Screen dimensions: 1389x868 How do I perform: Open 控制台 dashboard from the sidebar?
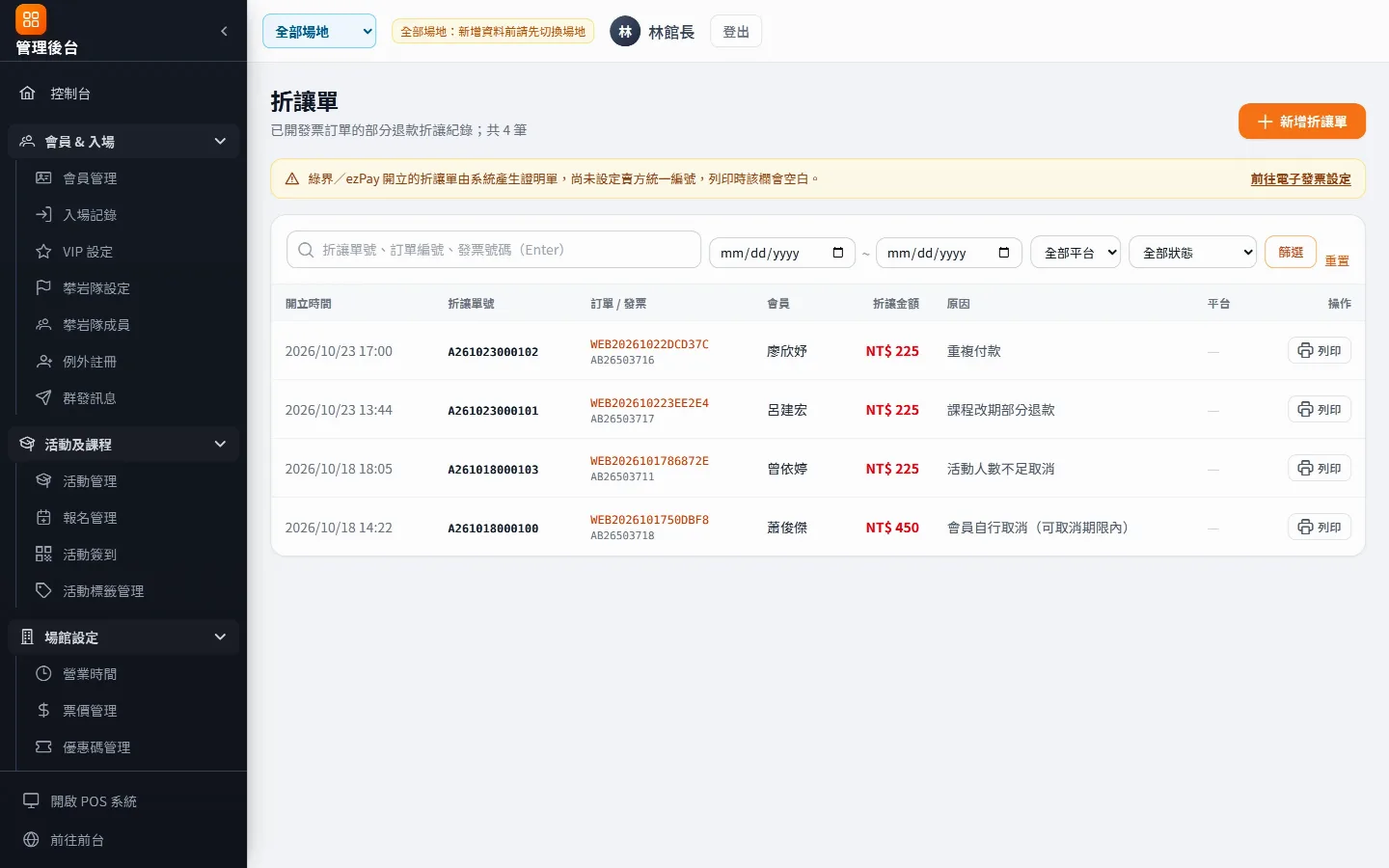pyautogui.click(x=123, y=94)
